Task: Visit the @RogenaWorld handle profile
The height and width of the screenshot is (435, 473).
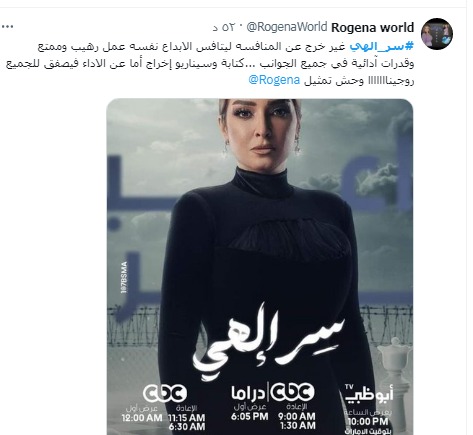Action: click(287, 27)
